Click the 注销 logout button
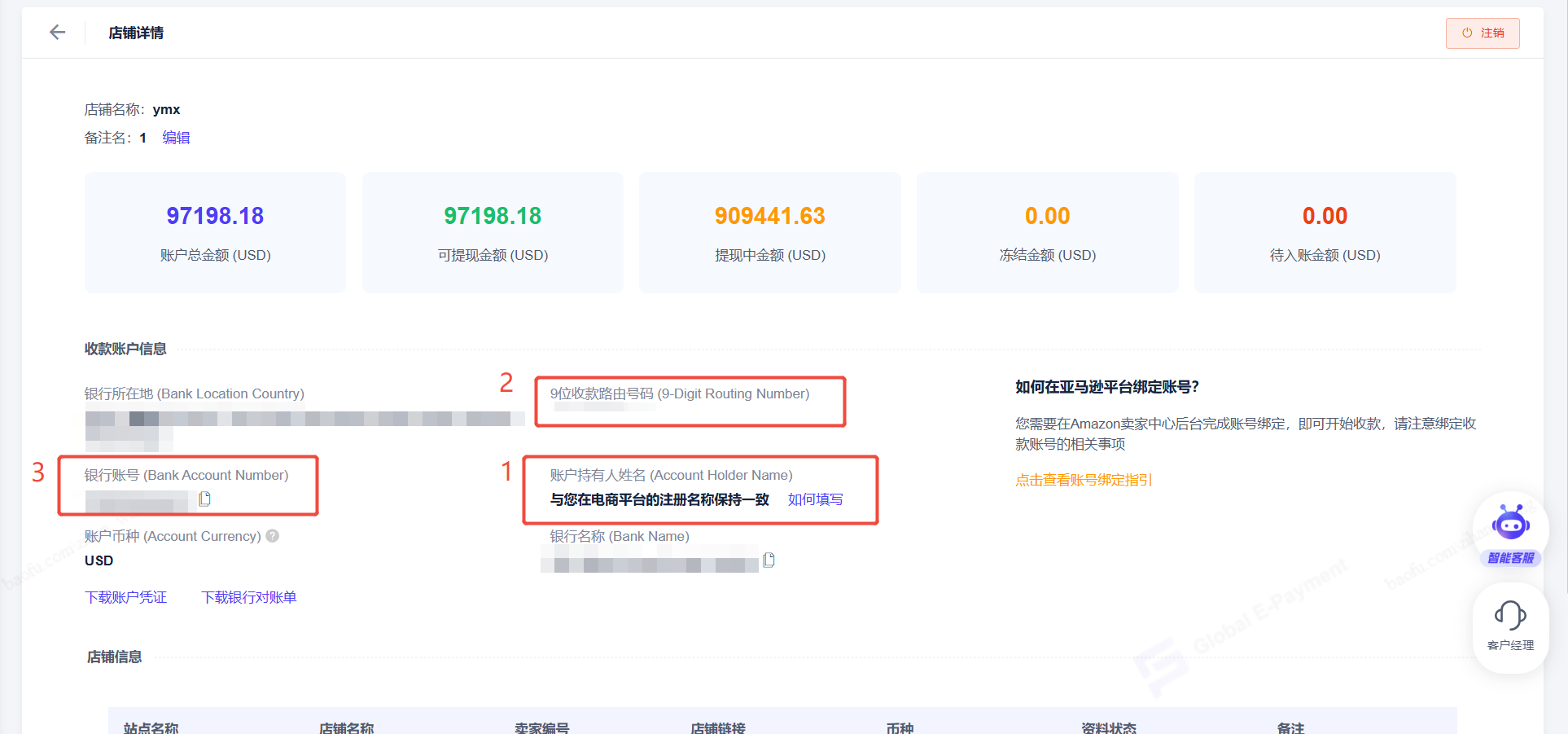 pos(1482,33)
